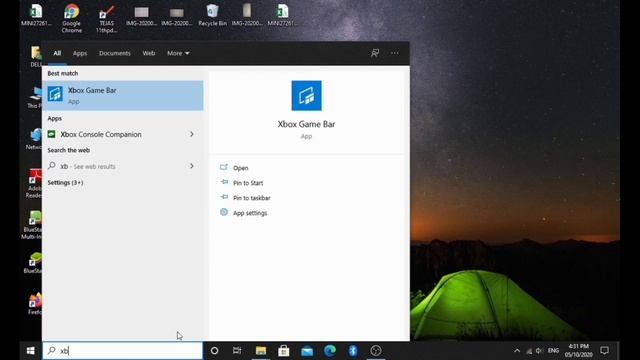
Task: Open the Mail app taskbar icon
Action: [x=307, y=351]
